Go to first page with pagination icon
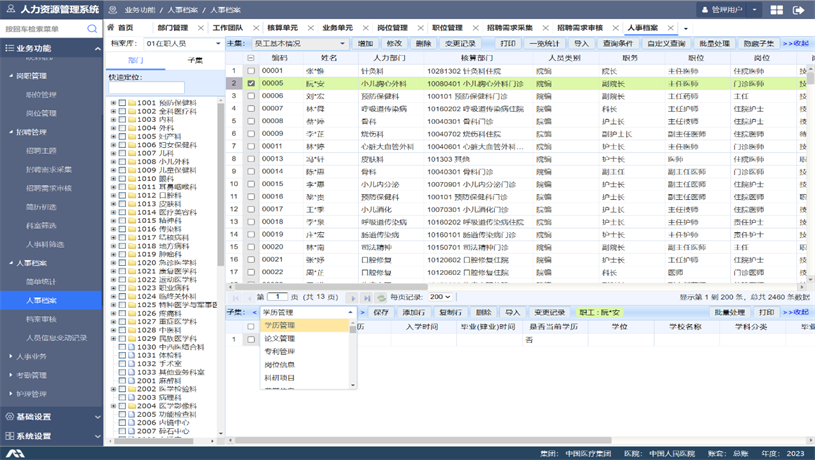 pos(235,298)
